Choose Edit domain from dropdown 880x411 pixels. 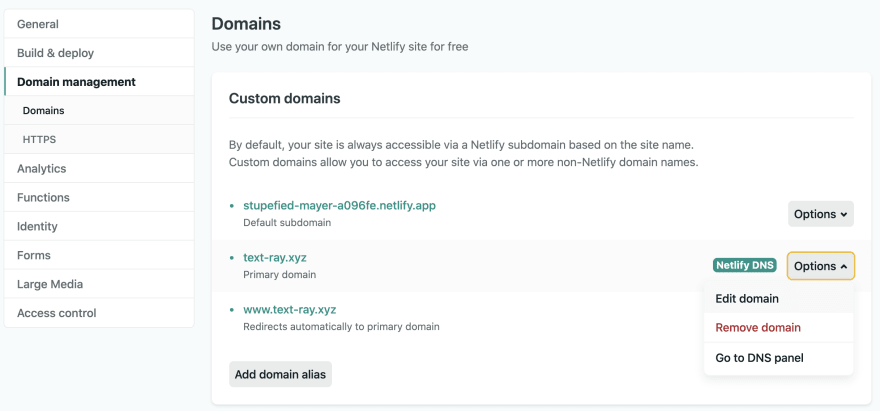pos(778,299)
